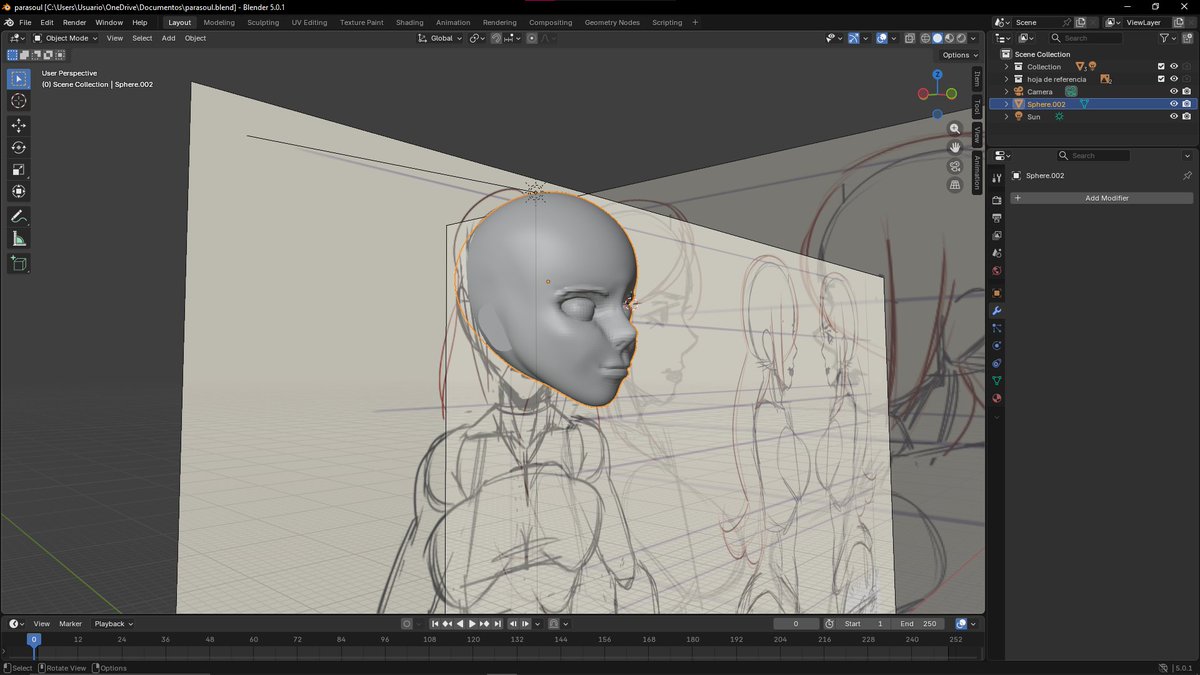This screenshot has width=1200, height=675.
Task: Open the Render menu
Action: coord(74,22)
